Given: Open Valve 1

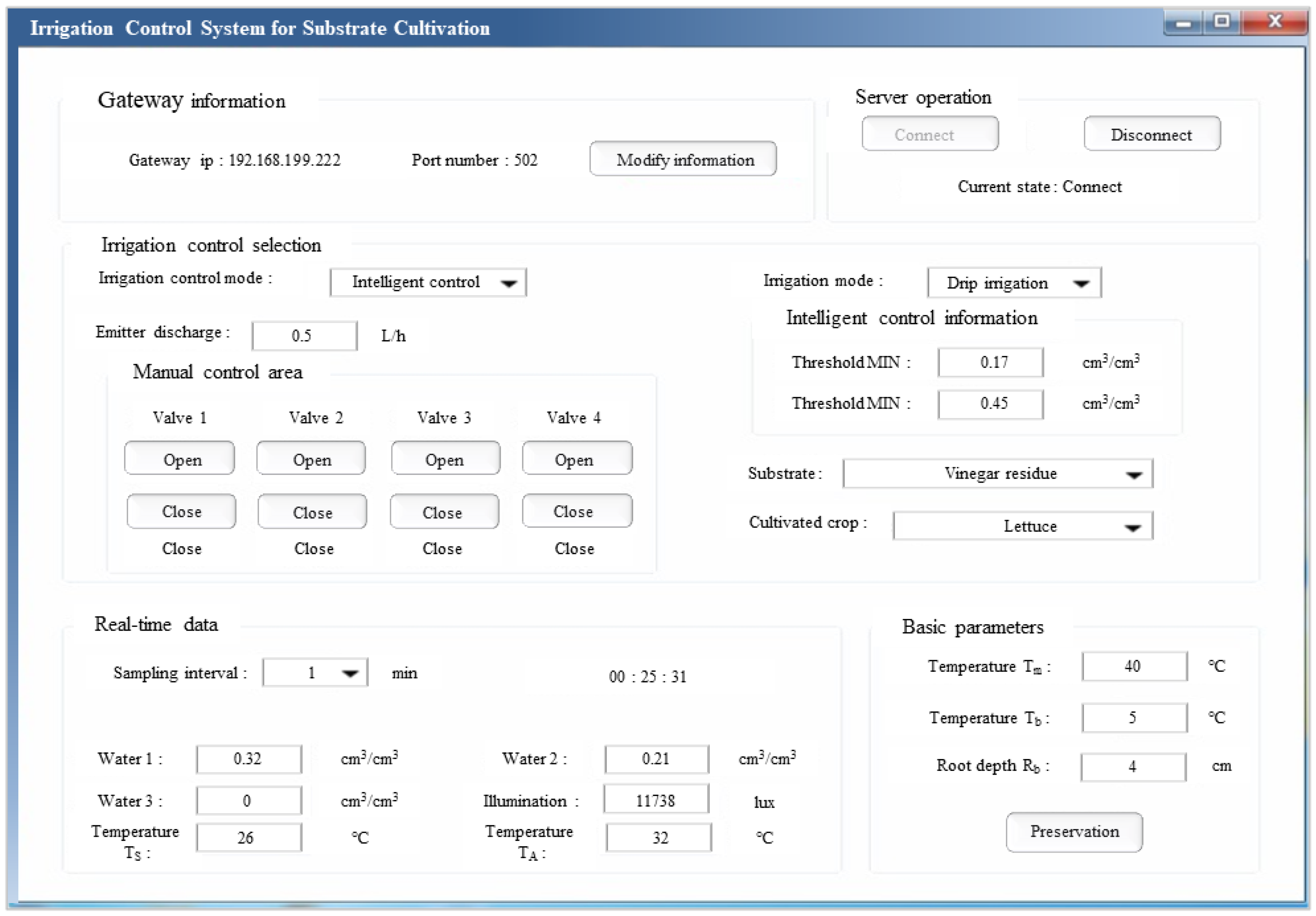Looking at the screenshot, I should point(179,459).
